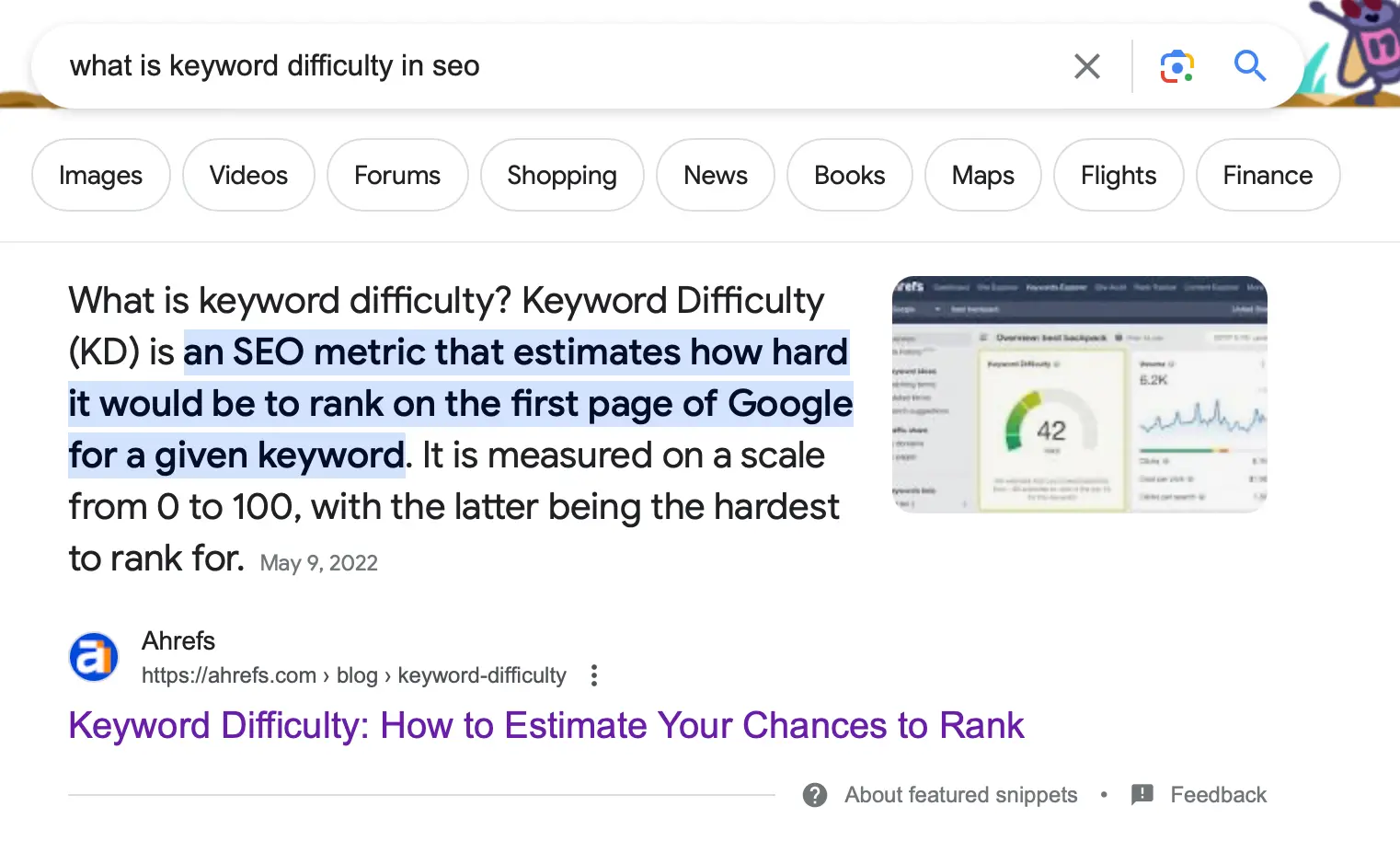Open the three-dot menu beside Ahrefs URL
This screenshot has width=1400, height=841.
(594, 675)
